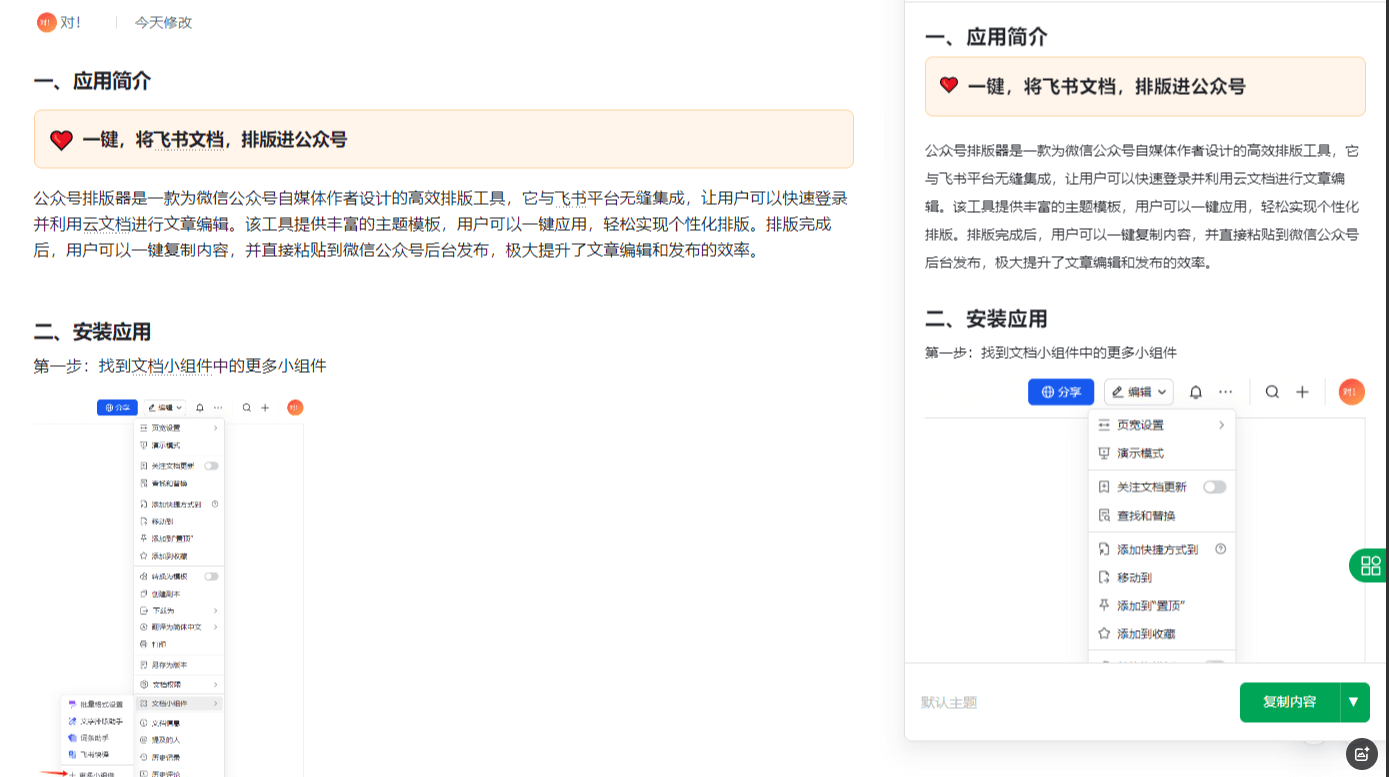Image resolution: width=1389 pixels, height=777 pixels.
Task: Toggle 关注文档更新 switch in right preview panel
Action: click(x=1214, y=487)
